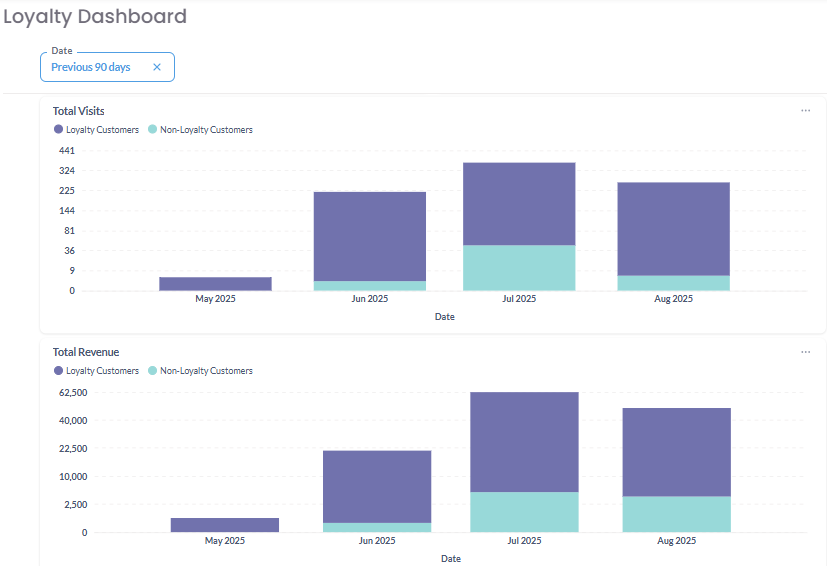Select Jul 2025 teal segment in Total Visits
This screenshot has width=827, height=566.
coord(519,268)
